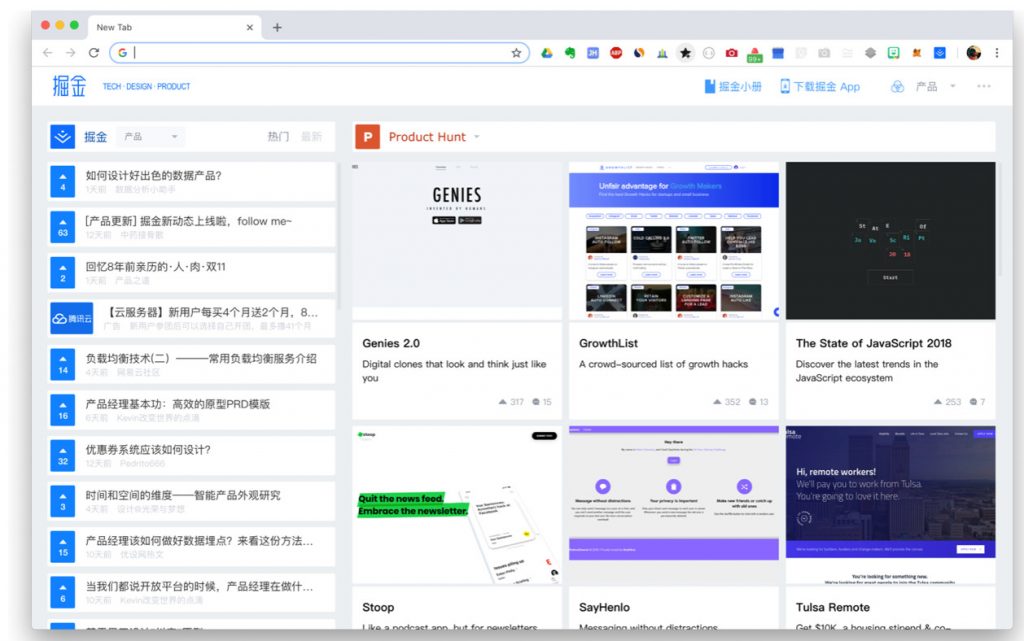Viewport: 1024px width, 641px height.
Task: Click The State of JavaScript 2018 title
Action: coord(873,343)
